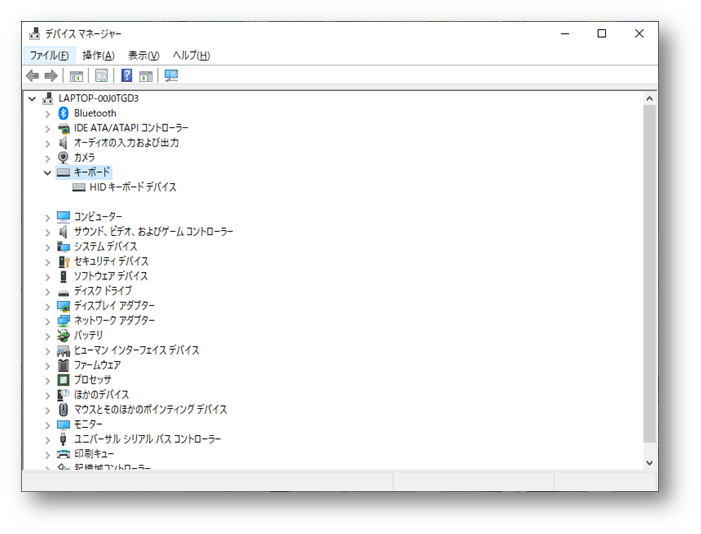This screenshot has height=534, width=701.
Task: Select the ユニバーサル シリアル バス コントローラー label
Action: point(147,439)
